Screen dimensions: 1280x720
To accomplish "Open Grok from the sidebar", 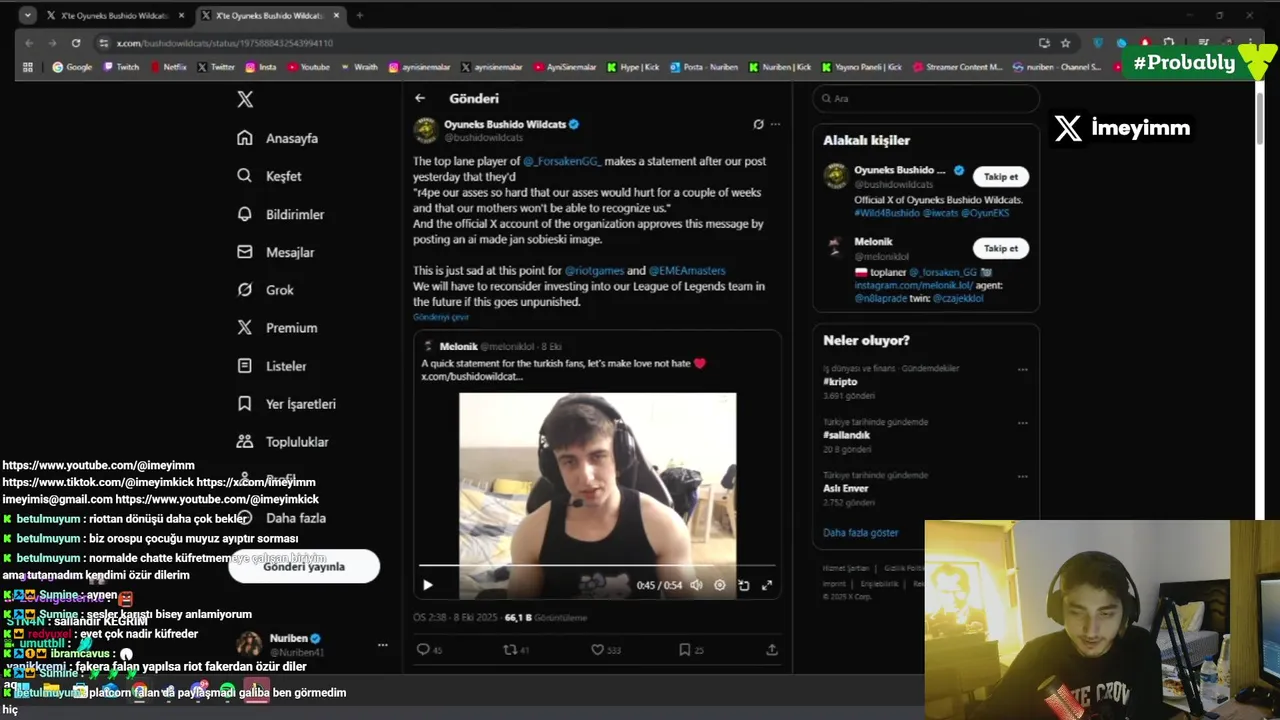I will [x=265, y=290].
